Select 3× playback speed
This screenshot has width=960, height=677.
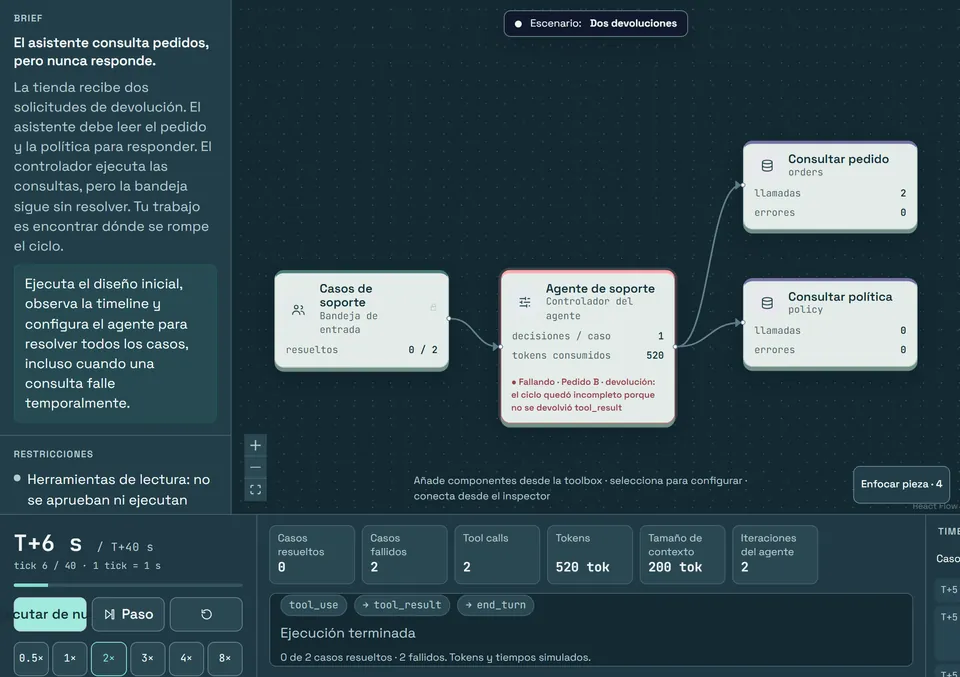tap(148, 658)
